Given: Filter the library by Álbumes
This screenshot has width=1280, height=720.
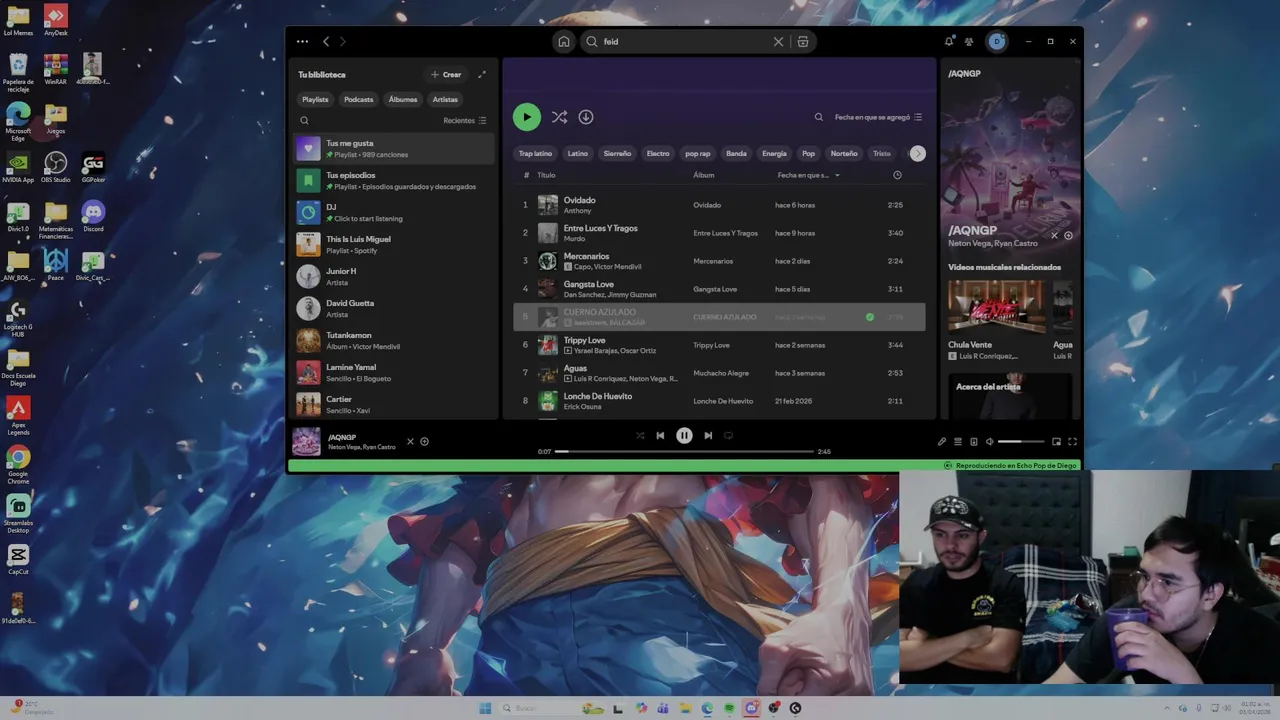Looking at the screenshot, I should (403, 100).
